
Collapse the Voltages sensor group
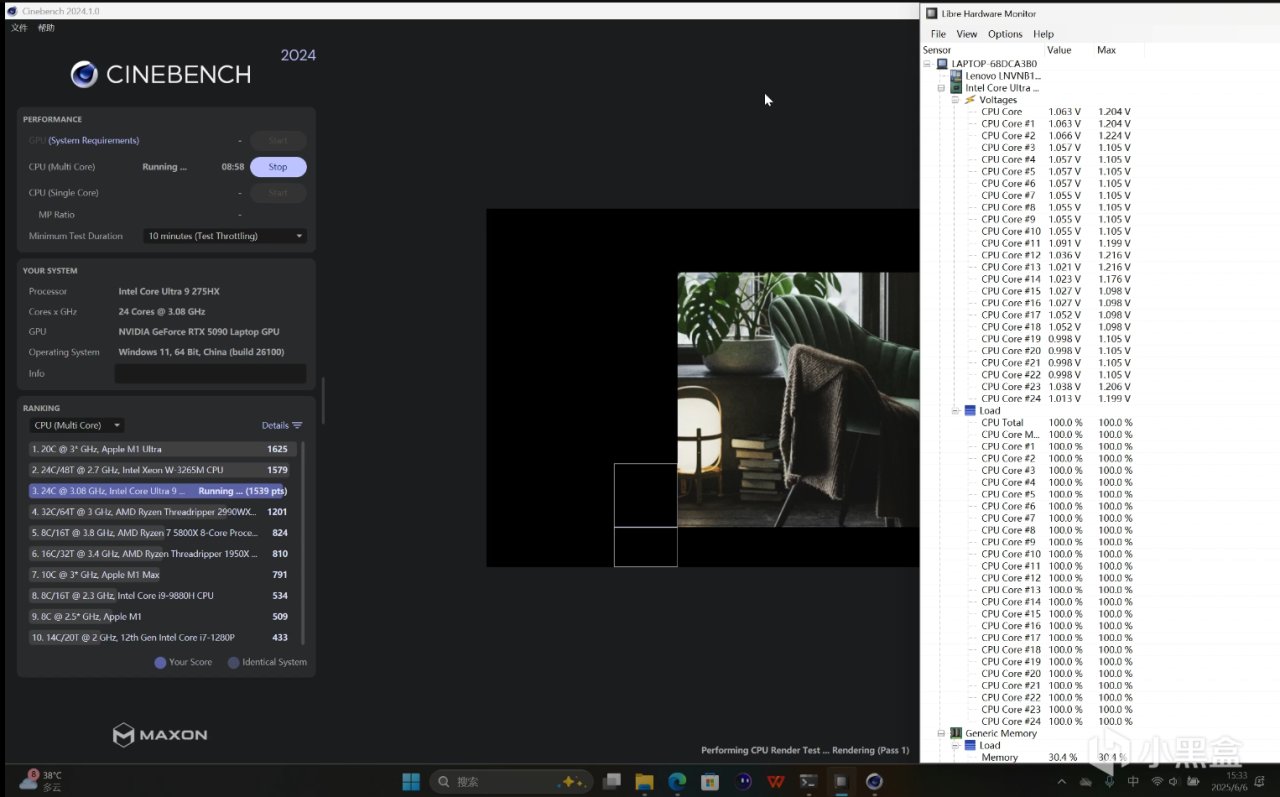955,100
